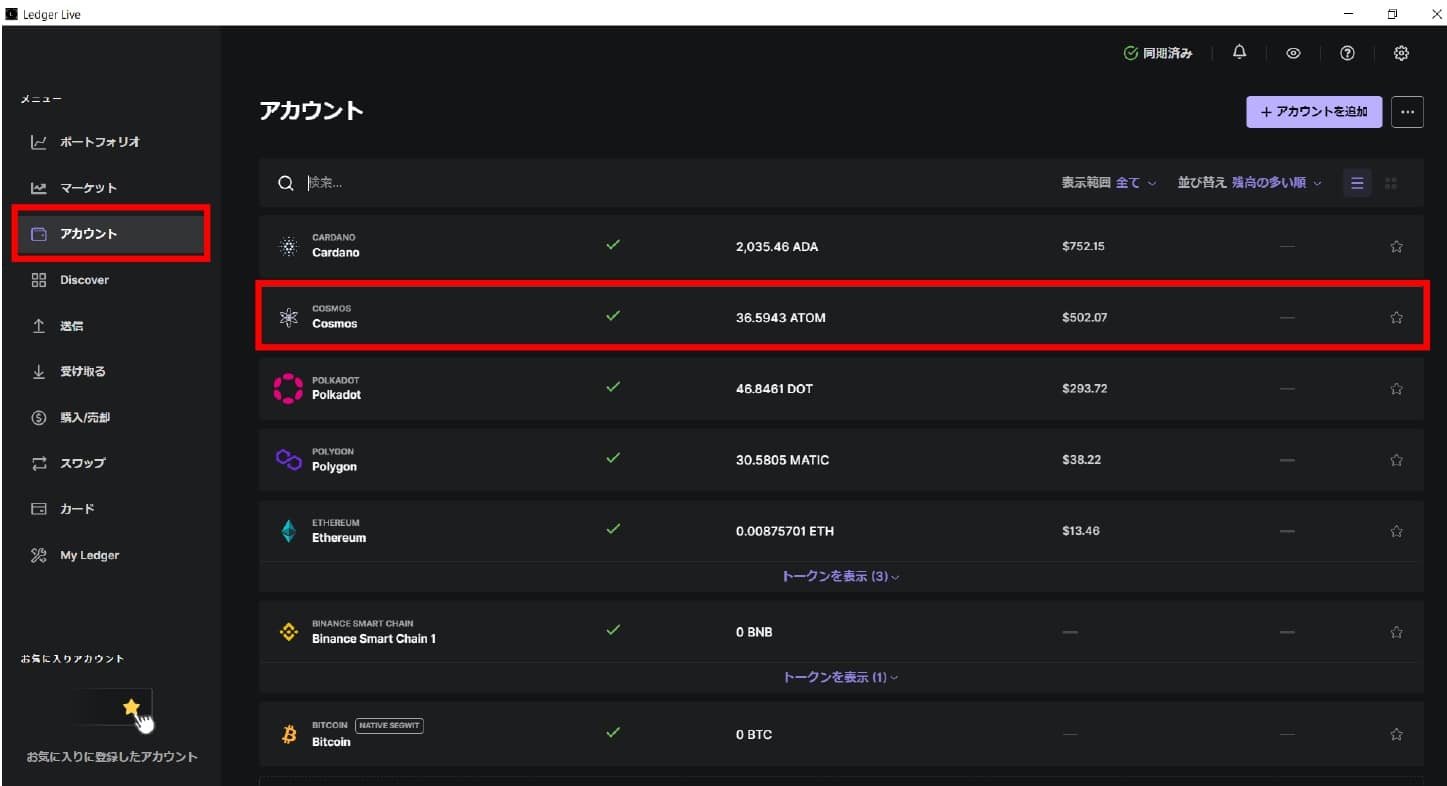
Task: Click the Bitcoin logo icon
Action: tap(289, 735)
